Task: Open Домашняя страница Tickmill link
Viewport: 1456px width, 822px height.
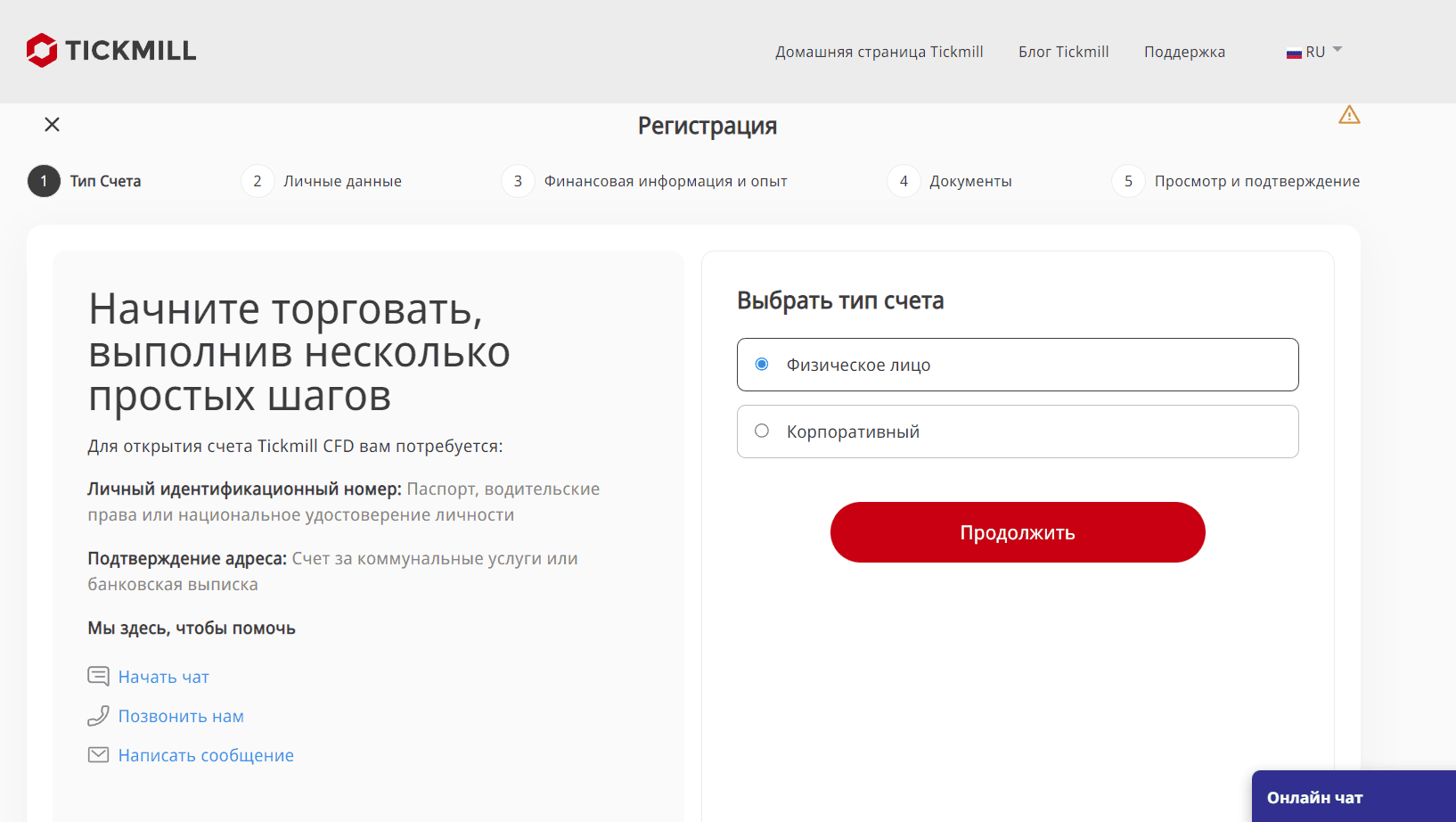Action: click(879, 52)
